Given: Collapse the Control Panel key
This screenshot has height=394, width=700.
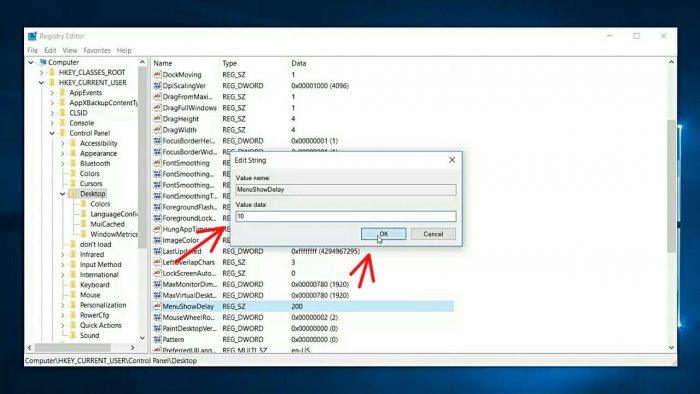Looking at the screenshot, I should coord(52,133).
